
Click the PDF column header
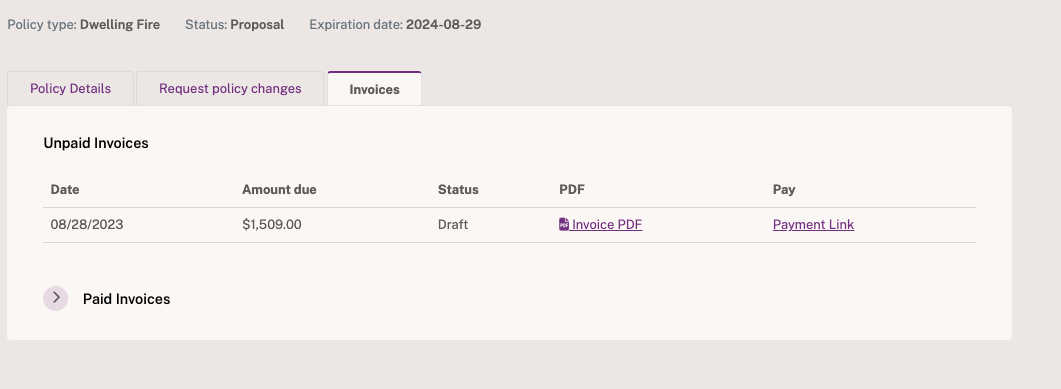pyautogui.click(x=572, y=189)
